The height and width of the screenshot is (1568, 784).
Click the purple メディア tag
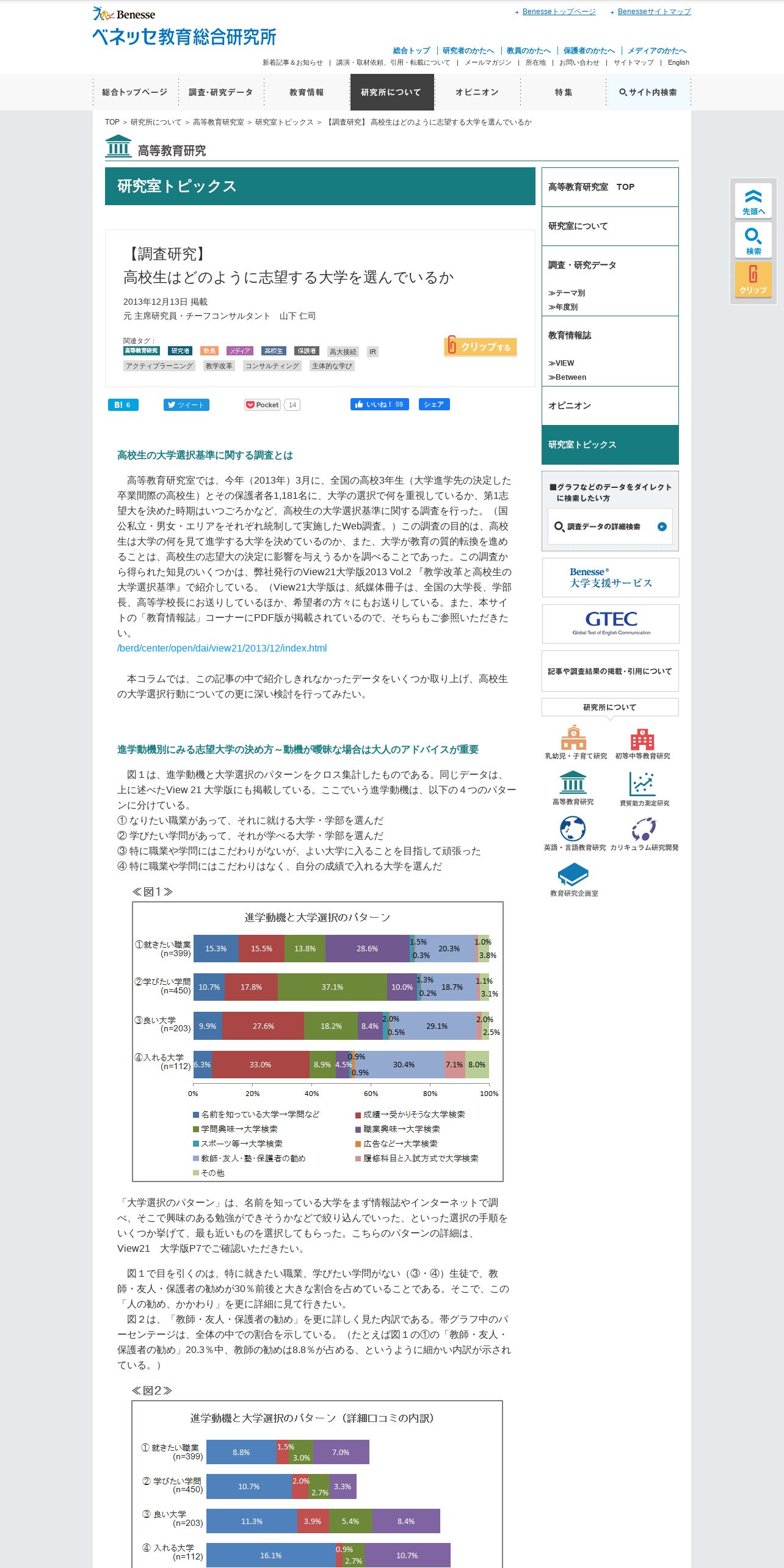[239, 351]
